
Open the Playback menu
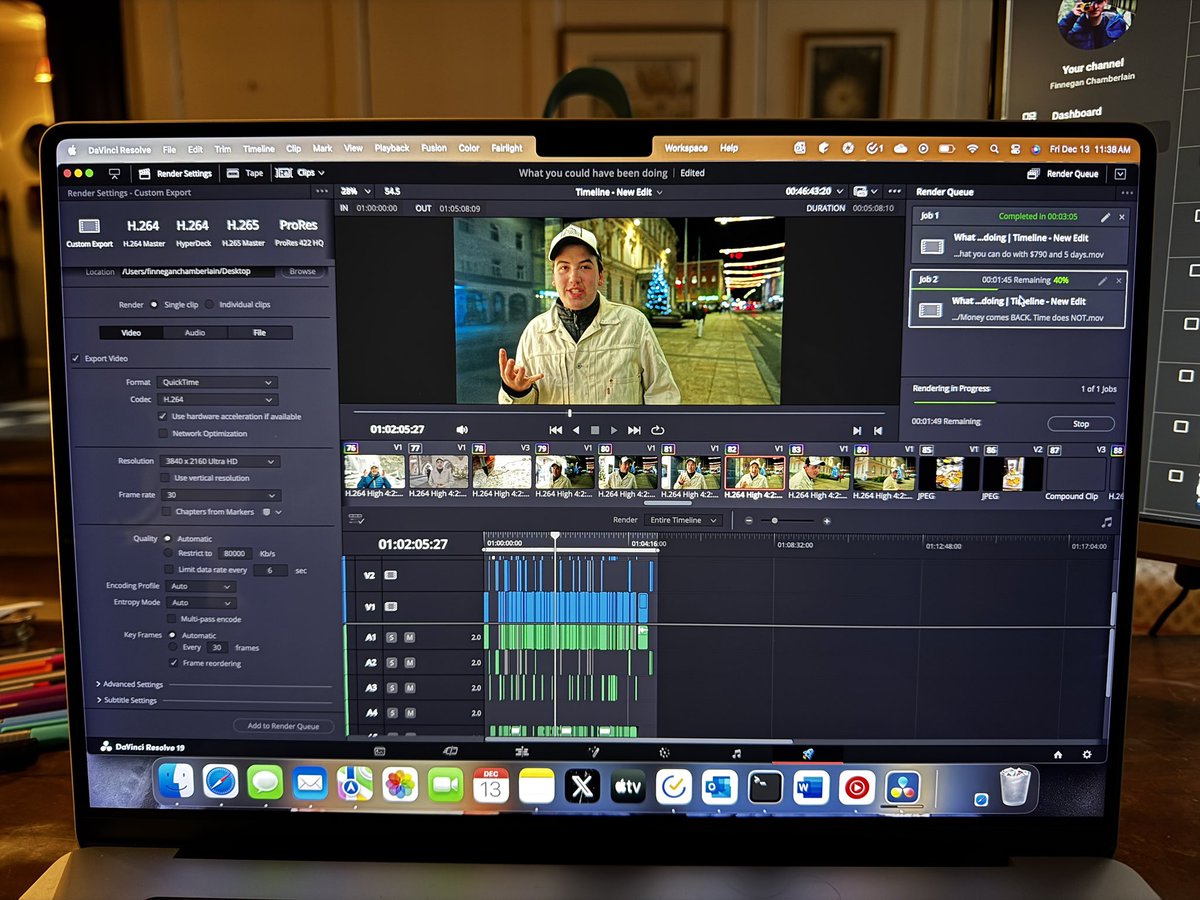coord(392,148)
